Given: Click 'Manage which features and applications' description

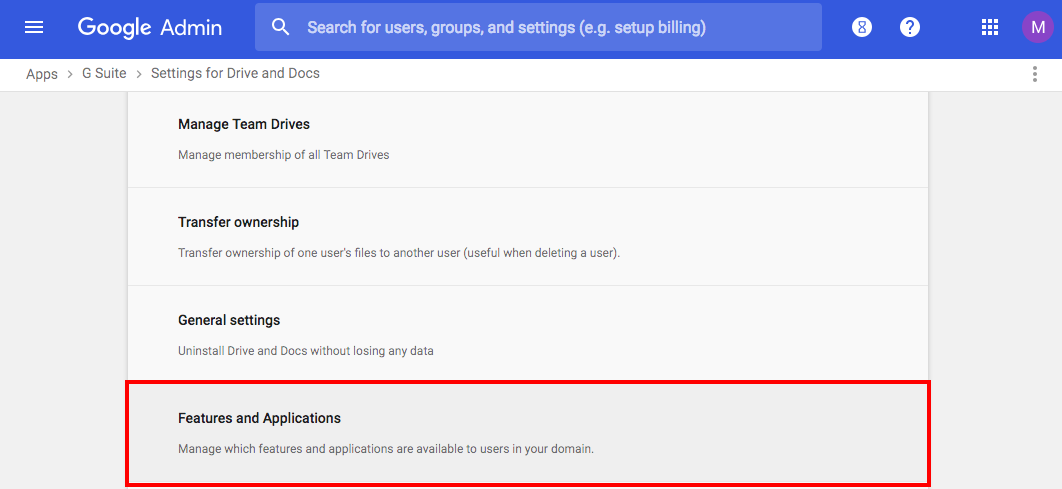Looking at the screenshot, I should coord(386,448).
